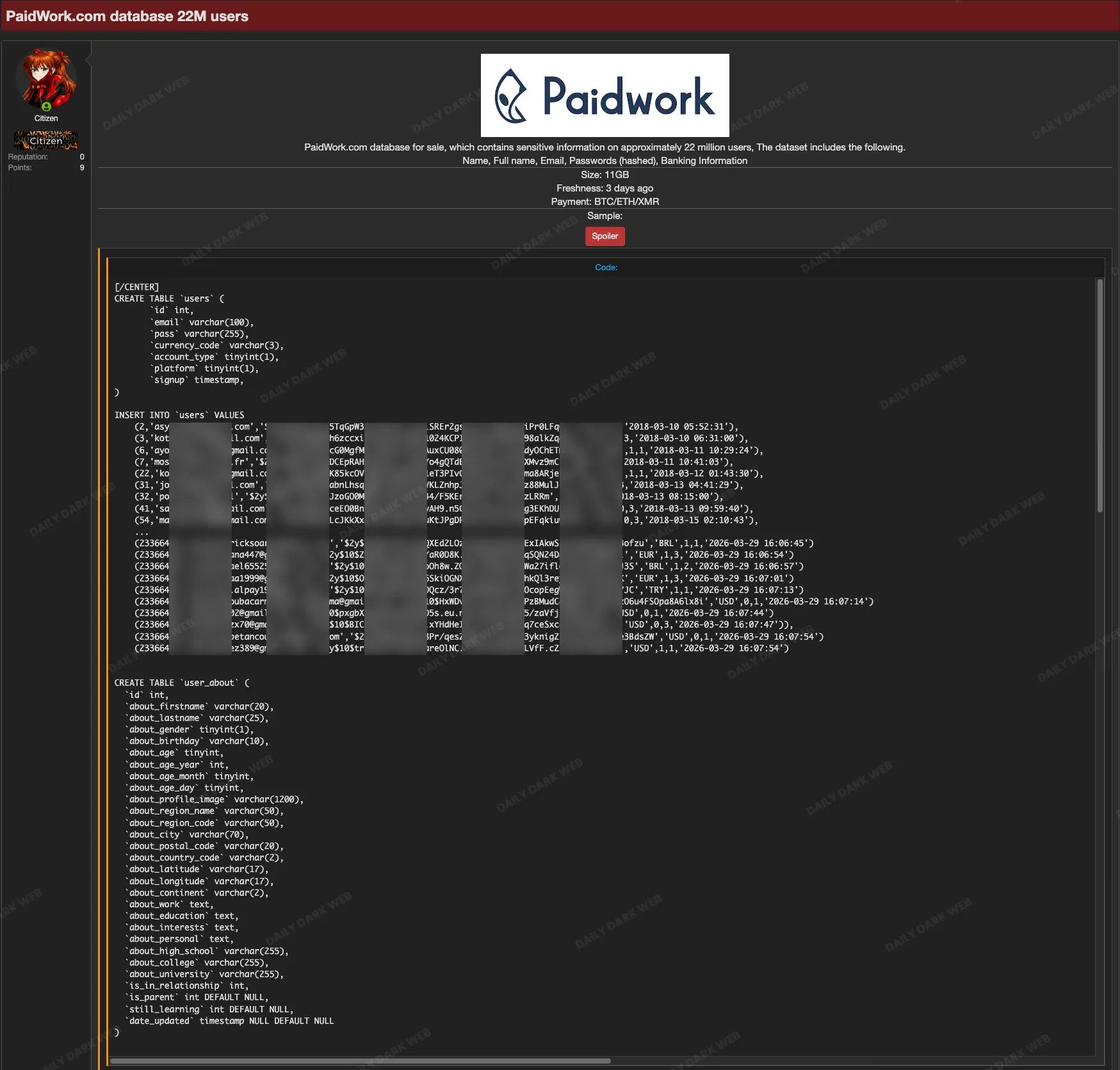This screenshot has width=1120, height=1070.
Task: Click the 'CREATE TABLE `users`' line
Action: click(x=169, y=299)
